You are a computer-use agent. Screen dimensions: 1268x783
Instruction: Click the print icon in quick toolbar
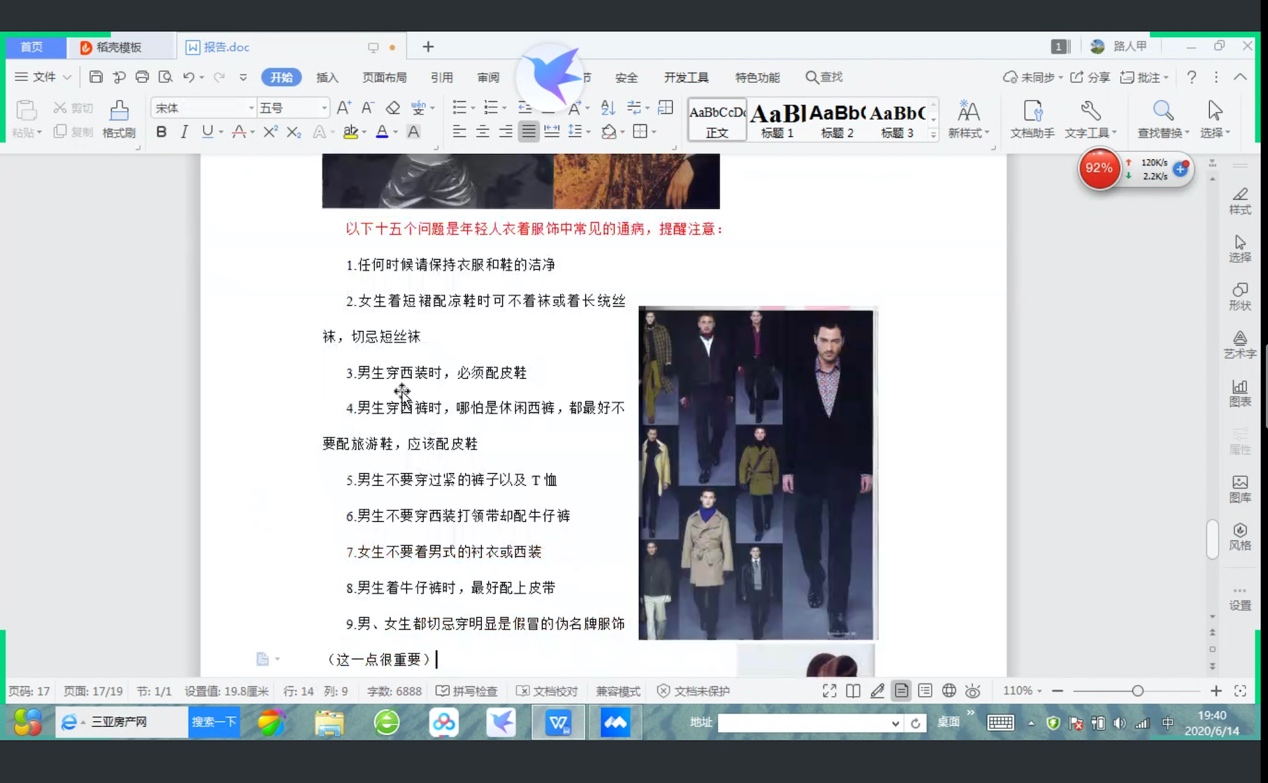(142, 77)
